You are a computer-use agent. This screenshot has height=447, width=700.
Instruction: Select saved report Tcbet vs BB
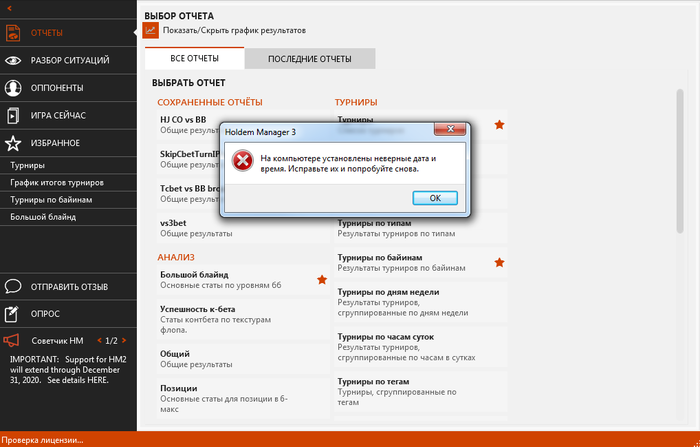(189, 194)
